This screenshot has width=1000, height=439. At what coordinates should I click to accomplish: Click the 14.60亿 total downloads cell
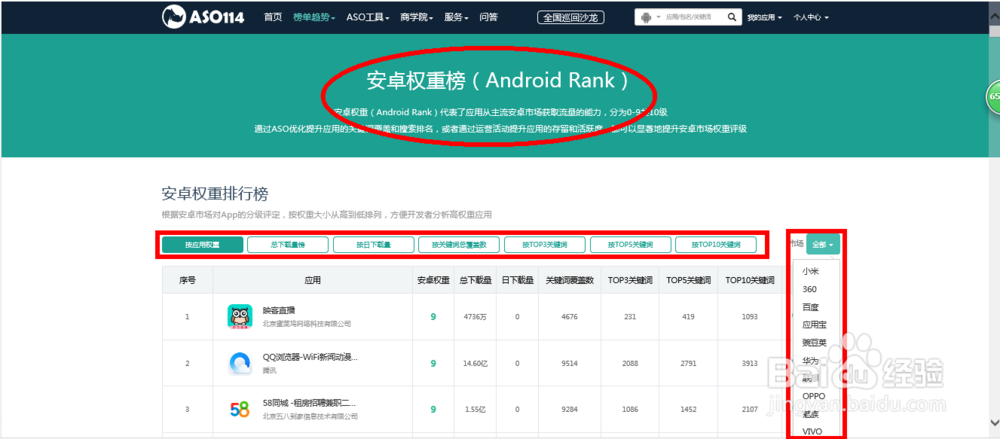(475, 363)
